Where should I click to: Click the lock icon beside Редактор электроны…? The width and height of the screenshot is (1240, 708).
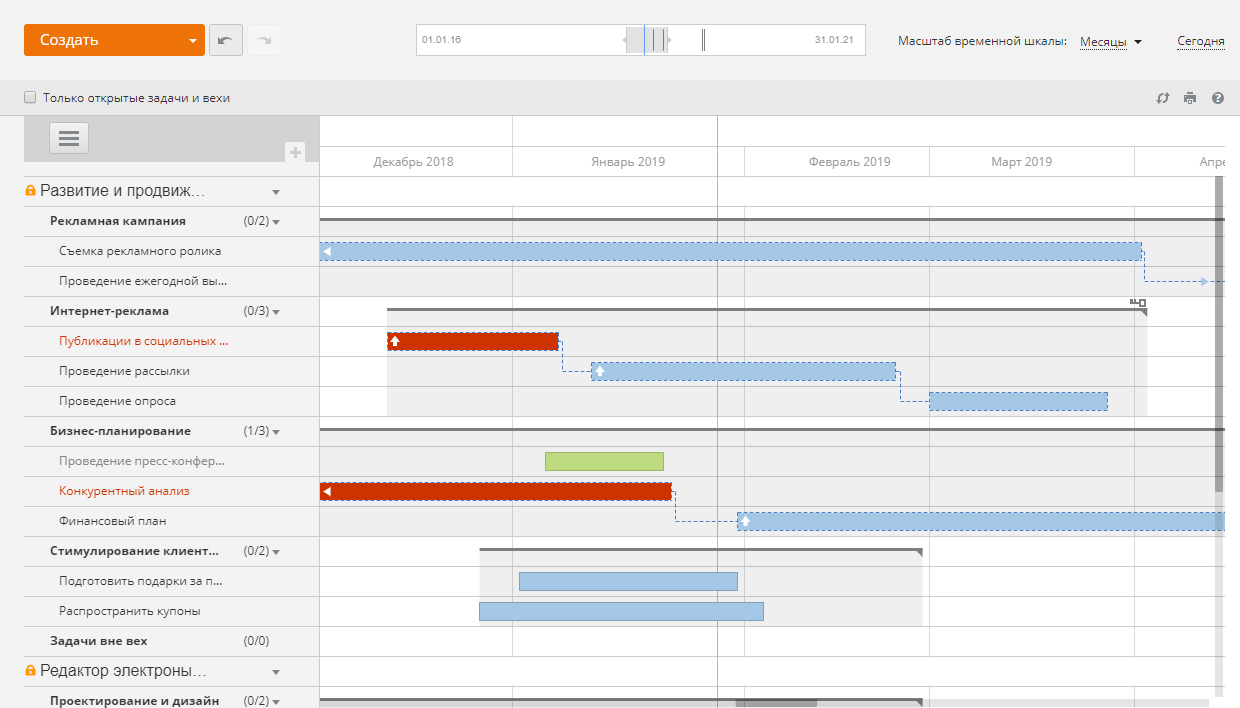coord(30,671)
